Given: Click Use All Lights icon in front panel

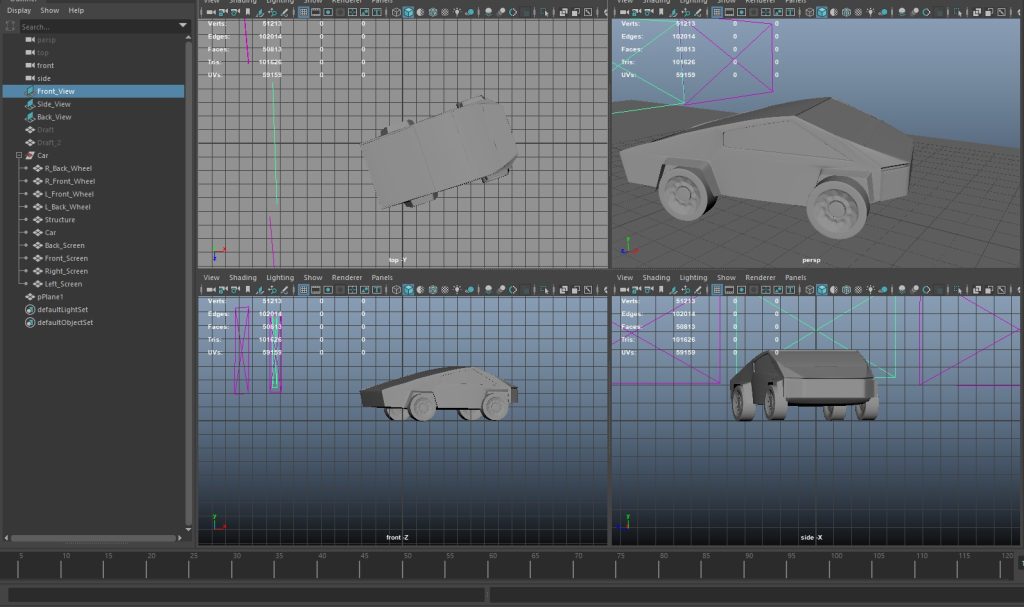Looking at the screenshot, I should pyautogui.click(x=457, y=289).
